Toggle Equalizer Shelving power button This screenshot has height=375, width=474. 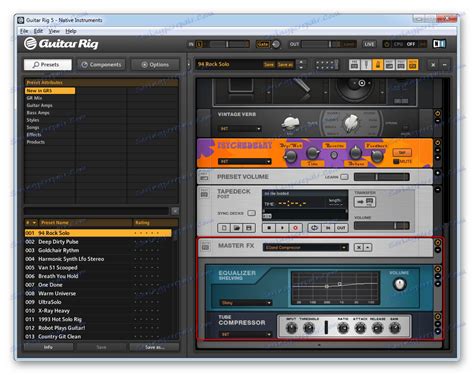(438, 269)
